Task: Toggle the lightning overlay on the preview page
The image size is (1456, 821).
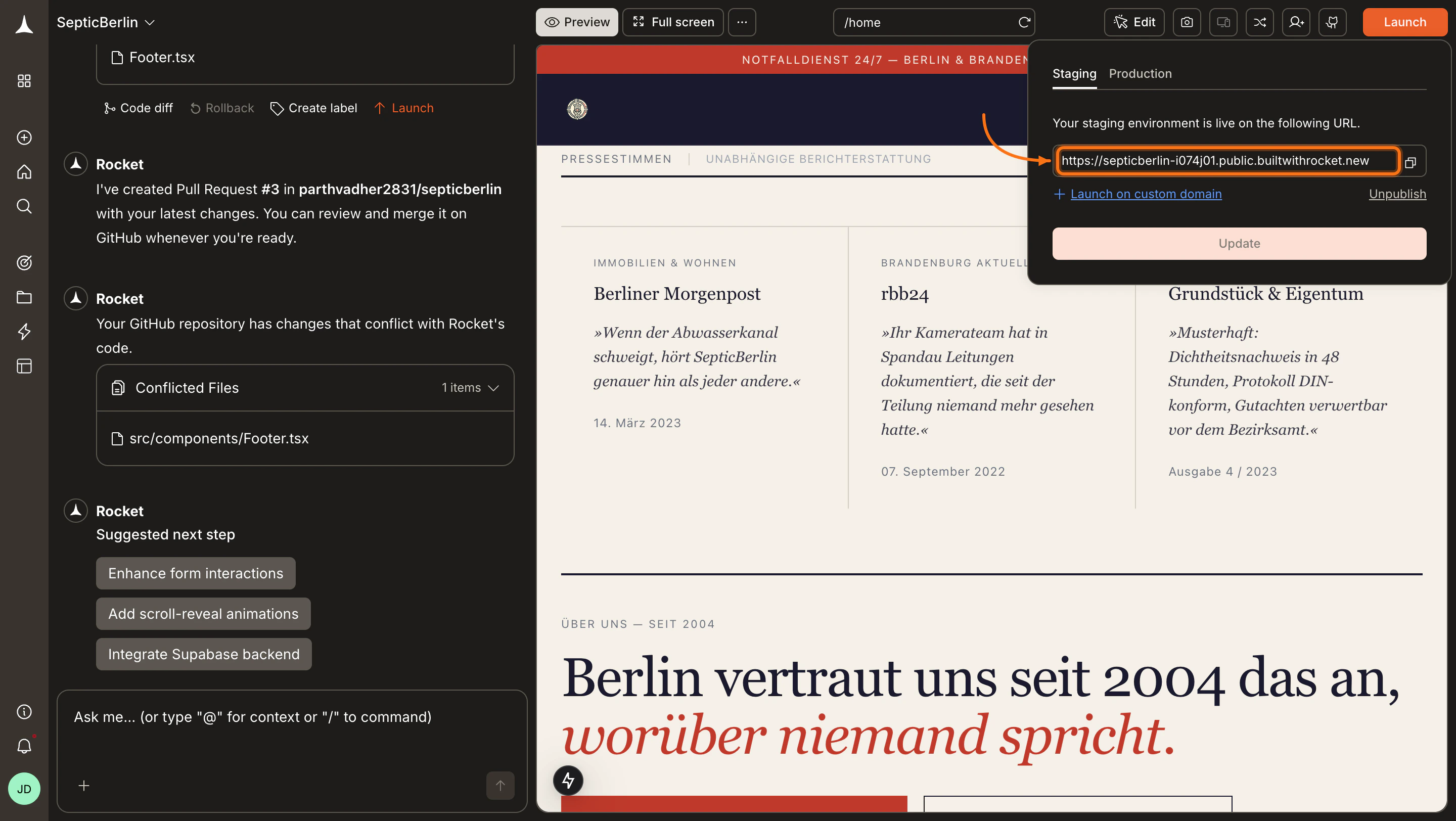Action: tap(569, 781)
